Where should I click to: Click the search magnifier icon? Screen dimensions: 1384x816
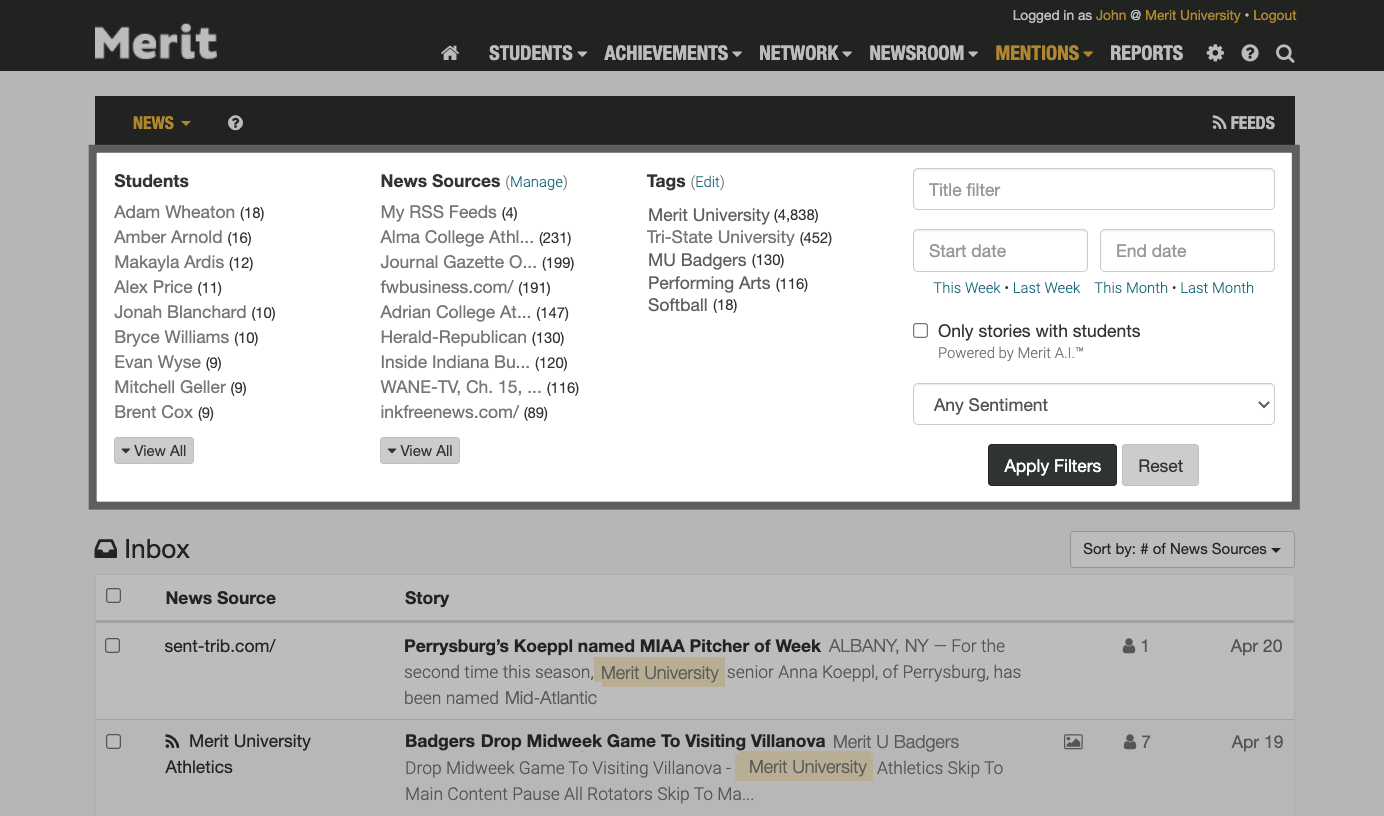pos(1284,53)
